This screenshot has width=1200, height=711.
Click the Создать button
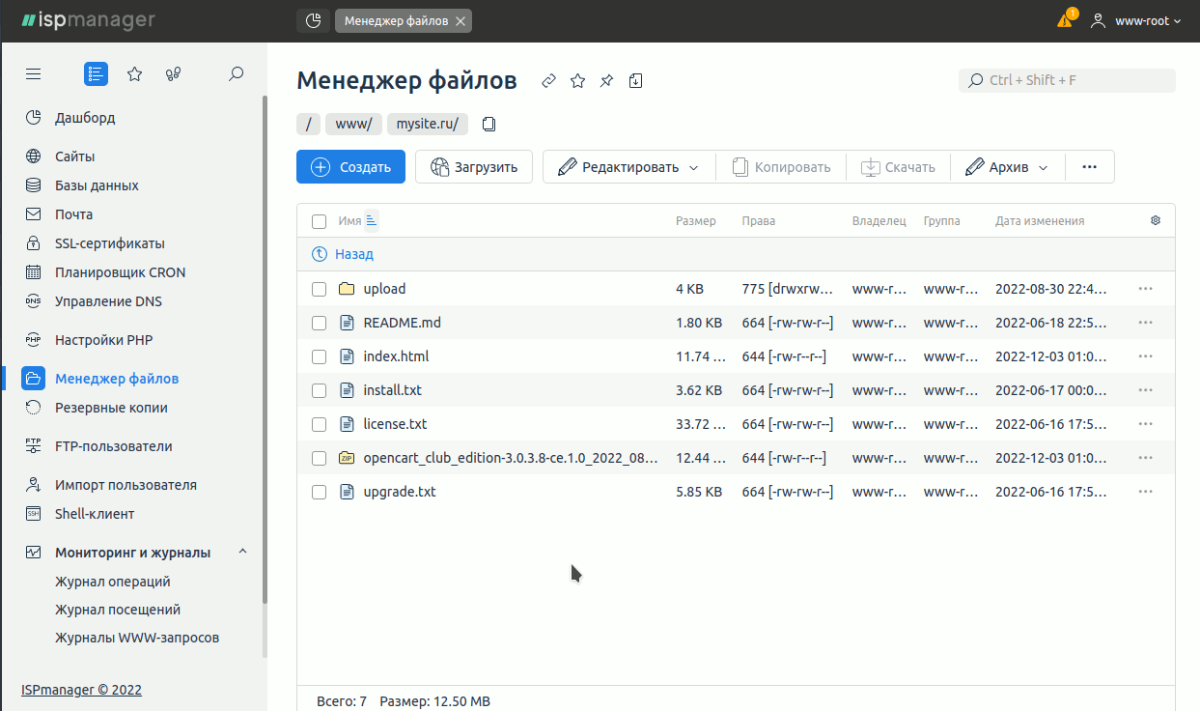(x=350, y=167)
